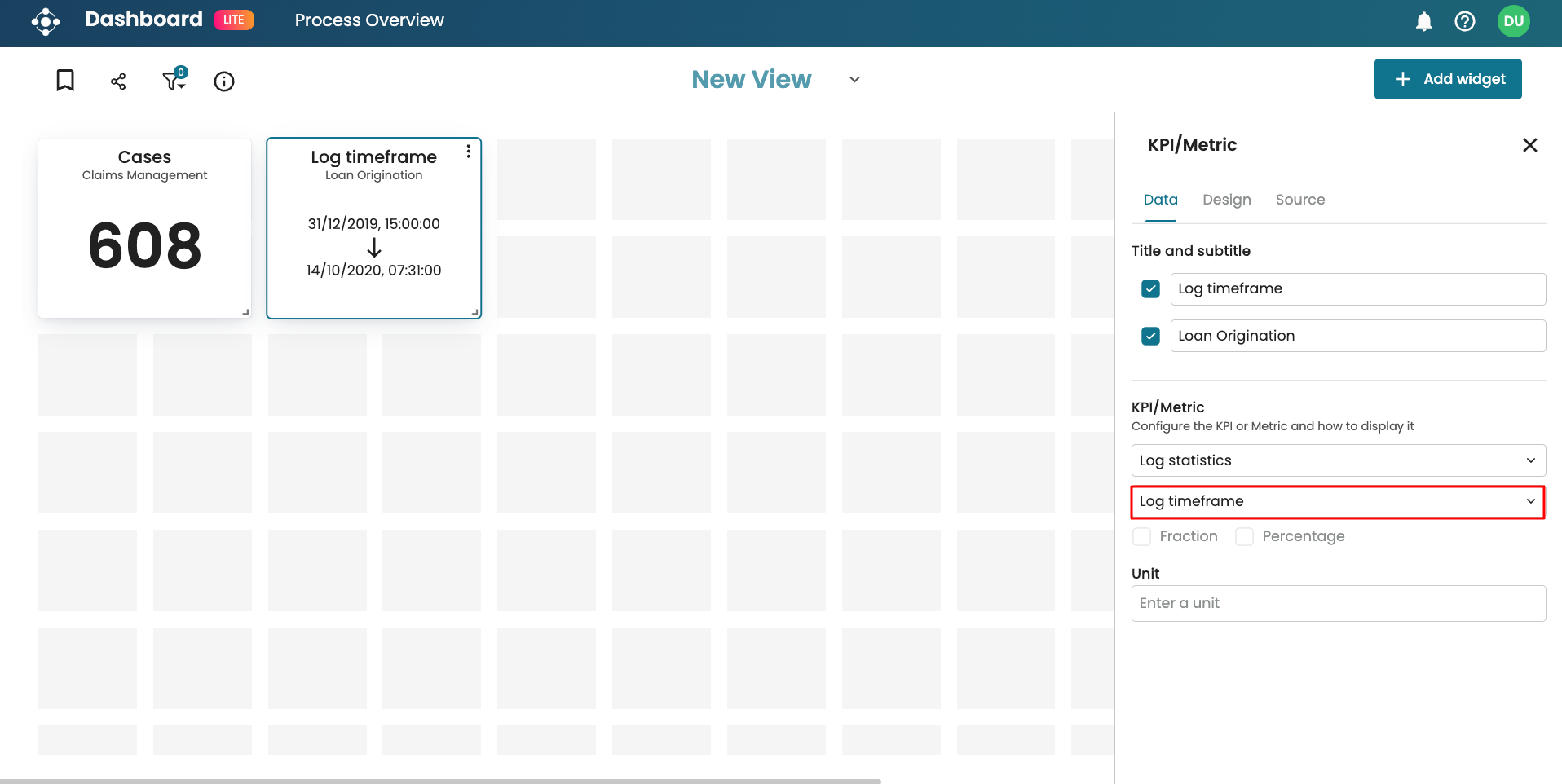The height and width of the screenshot is (784, 1562).
Task: Expand the Log statistics dropdown
Action: click(x=1338, y=460)
